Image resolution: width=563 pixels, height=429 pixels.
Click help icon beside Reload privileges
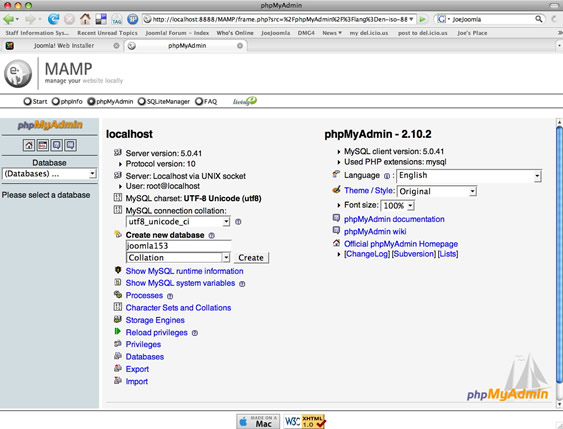(195, 333)
